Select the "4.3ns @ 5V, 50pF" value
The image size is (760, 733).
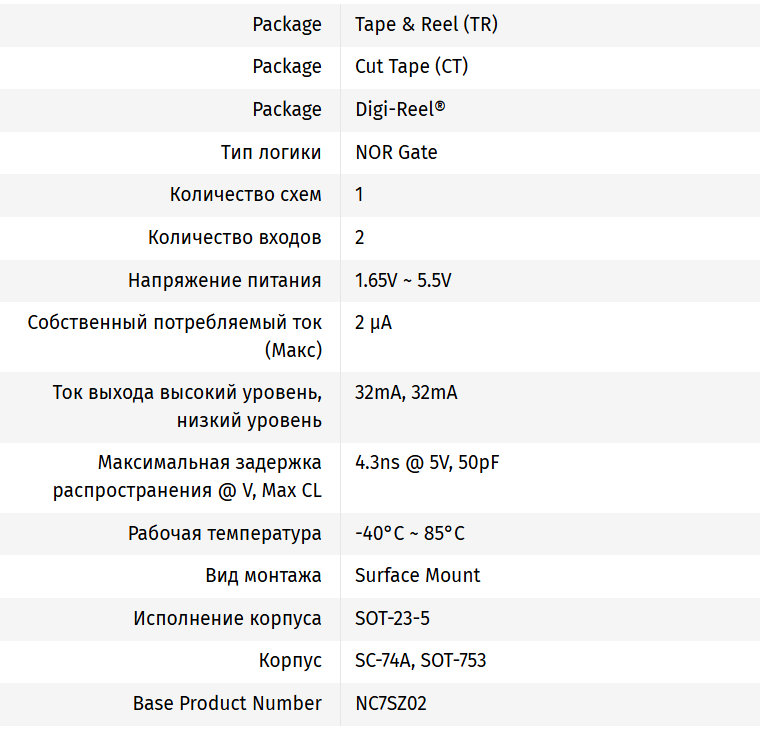tap(427, 463)
